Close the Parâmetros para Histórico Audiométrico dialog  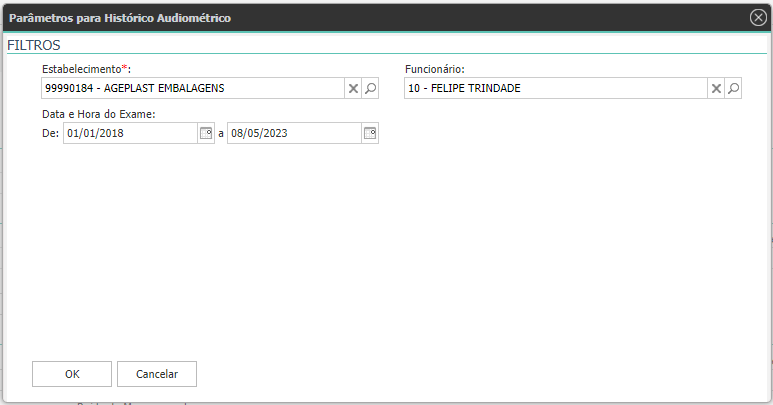tap(758, 18)
